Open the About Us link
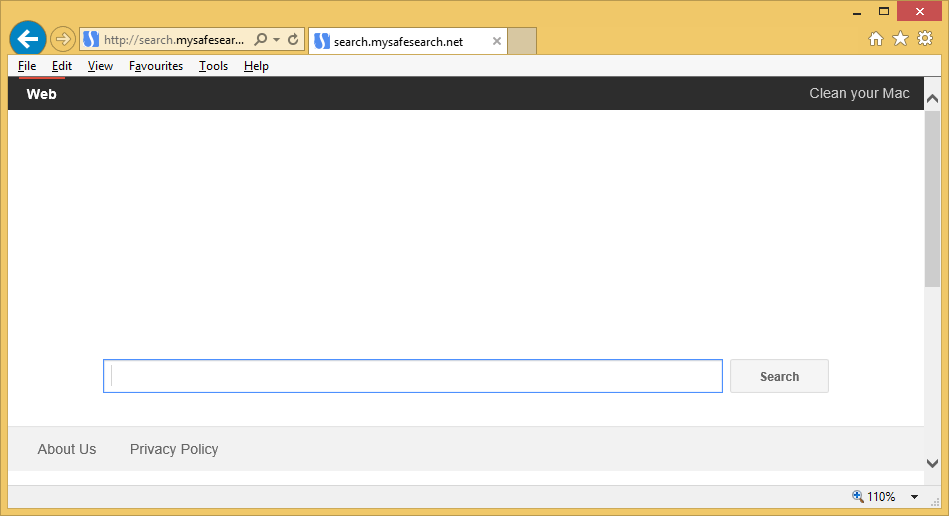Image resolution: width=949 pixels, height=528 pixels. pos(67,449)
